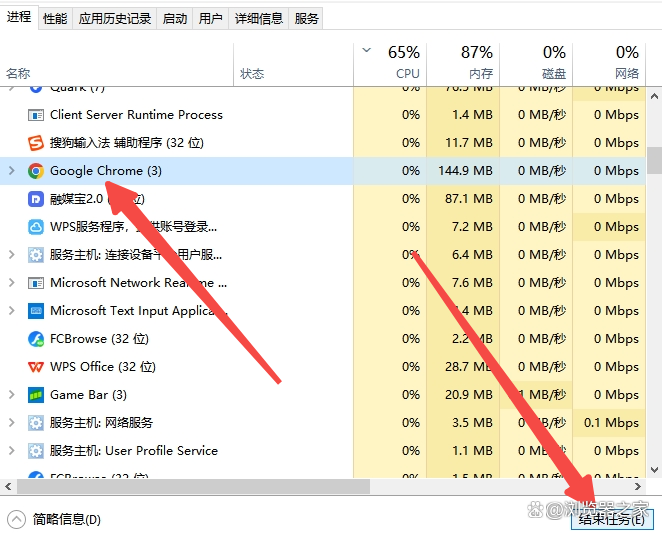Click gear icon for 服务主机: User Profile Service

36,451
